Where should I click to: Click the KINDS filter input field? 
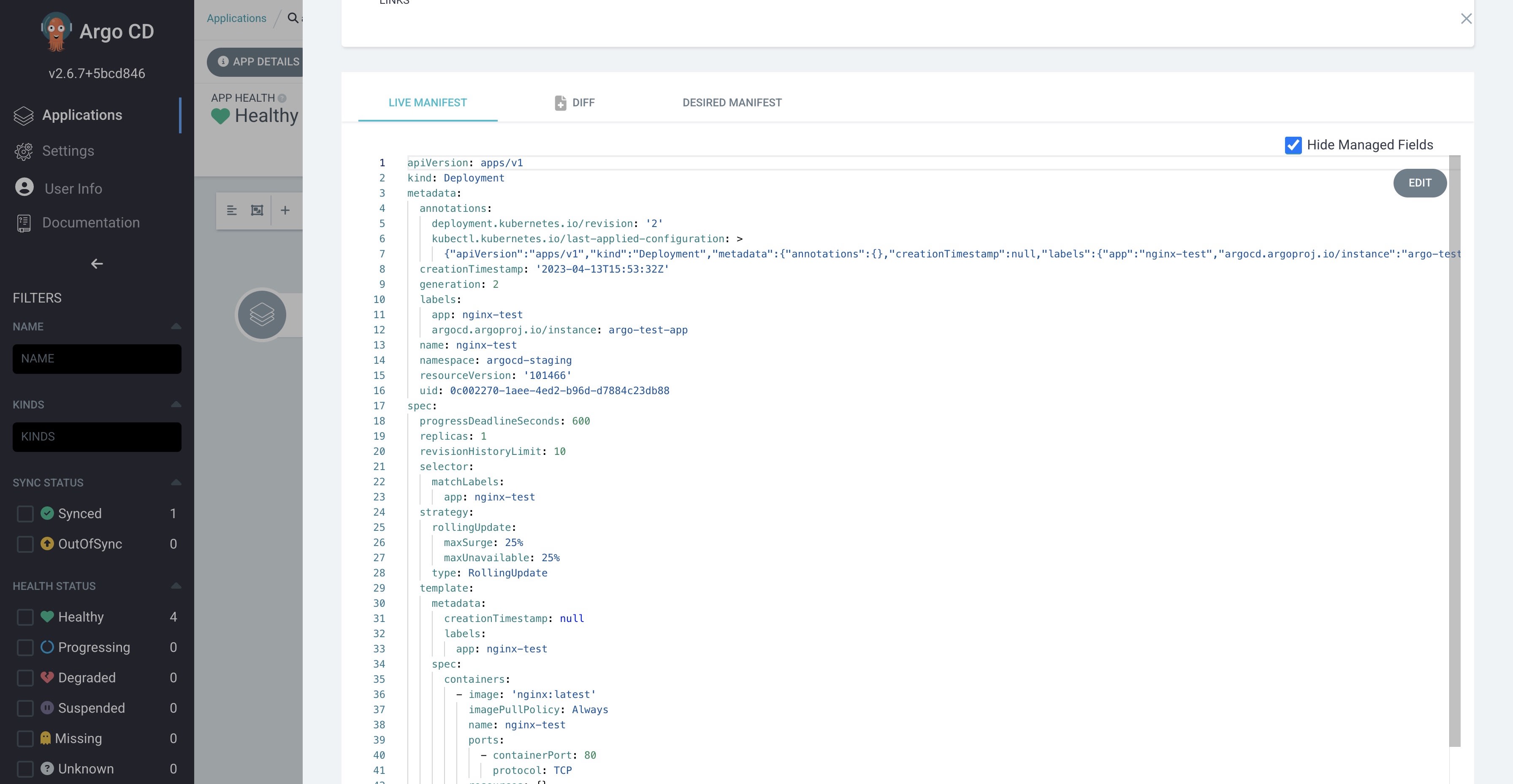97,437
